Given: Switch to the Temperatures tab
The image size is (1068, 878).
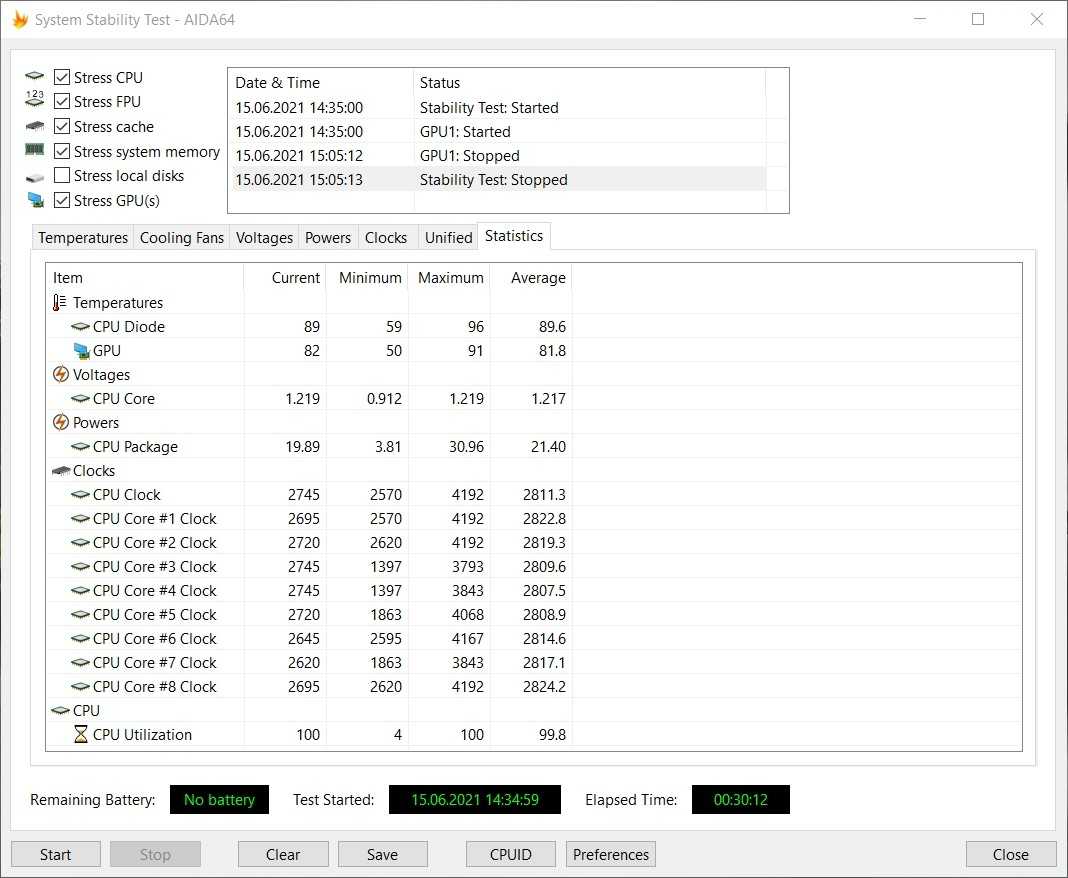Looking at the screenshot, I should [x=83, y=238].
